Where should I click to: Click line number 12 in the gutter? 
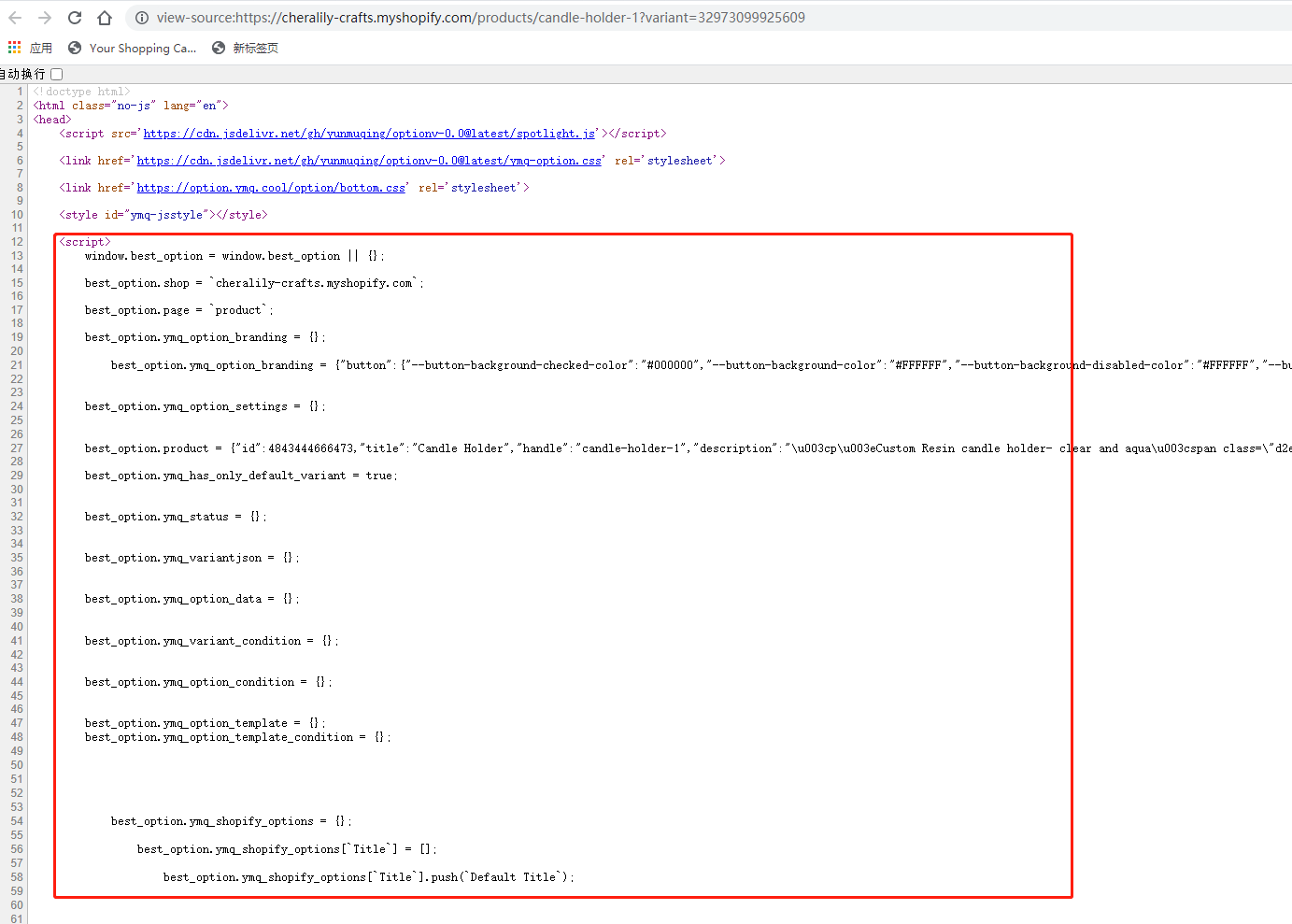click(x=16, y=241)
